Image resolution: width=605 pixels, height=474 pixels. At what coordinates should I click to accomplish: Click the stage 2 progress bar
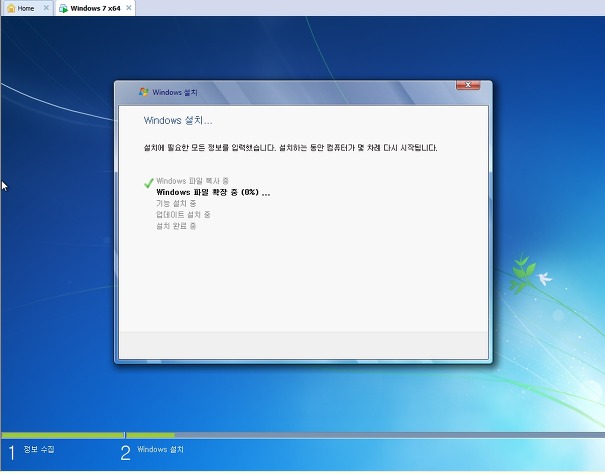tap(365, 435)
